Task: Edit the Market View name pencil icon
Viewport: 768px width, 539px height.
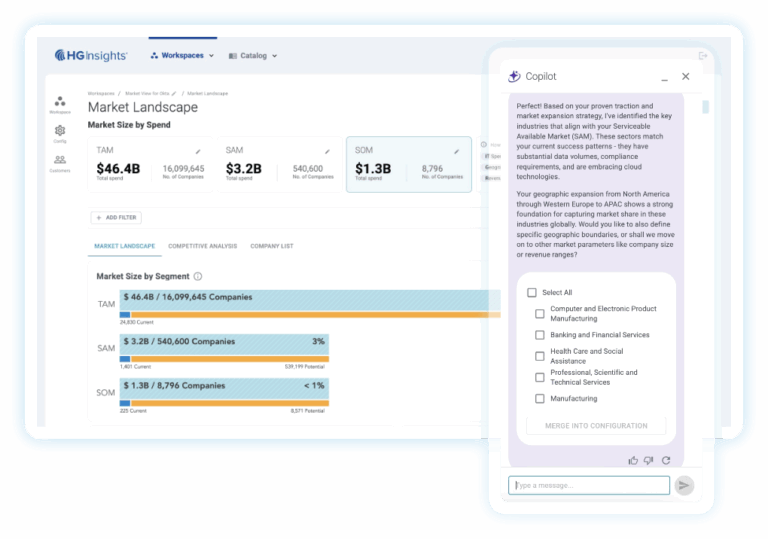Action: 174,93
